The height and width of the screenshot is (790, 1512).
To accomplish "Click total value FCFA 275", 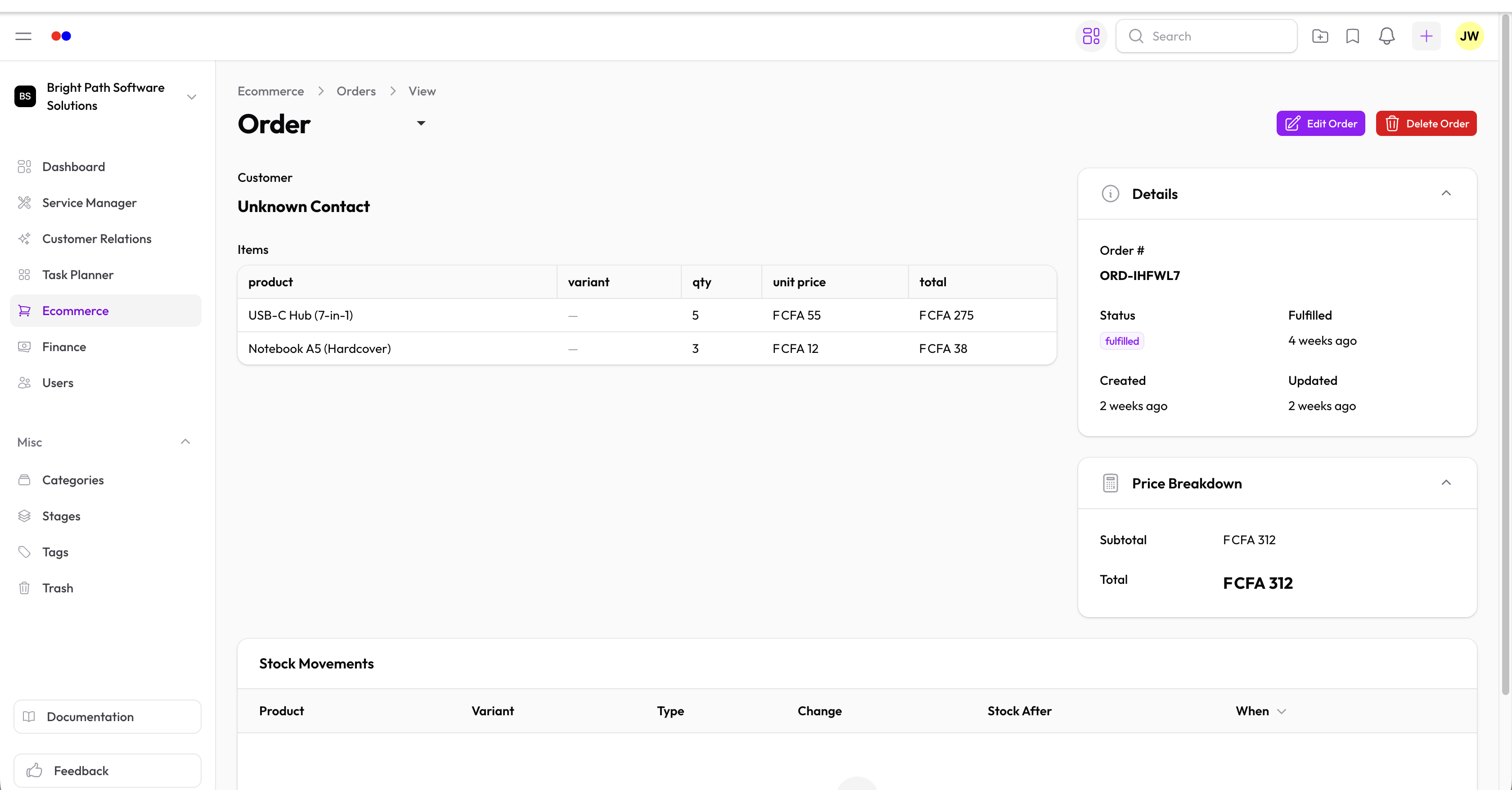I will (946, 315).
